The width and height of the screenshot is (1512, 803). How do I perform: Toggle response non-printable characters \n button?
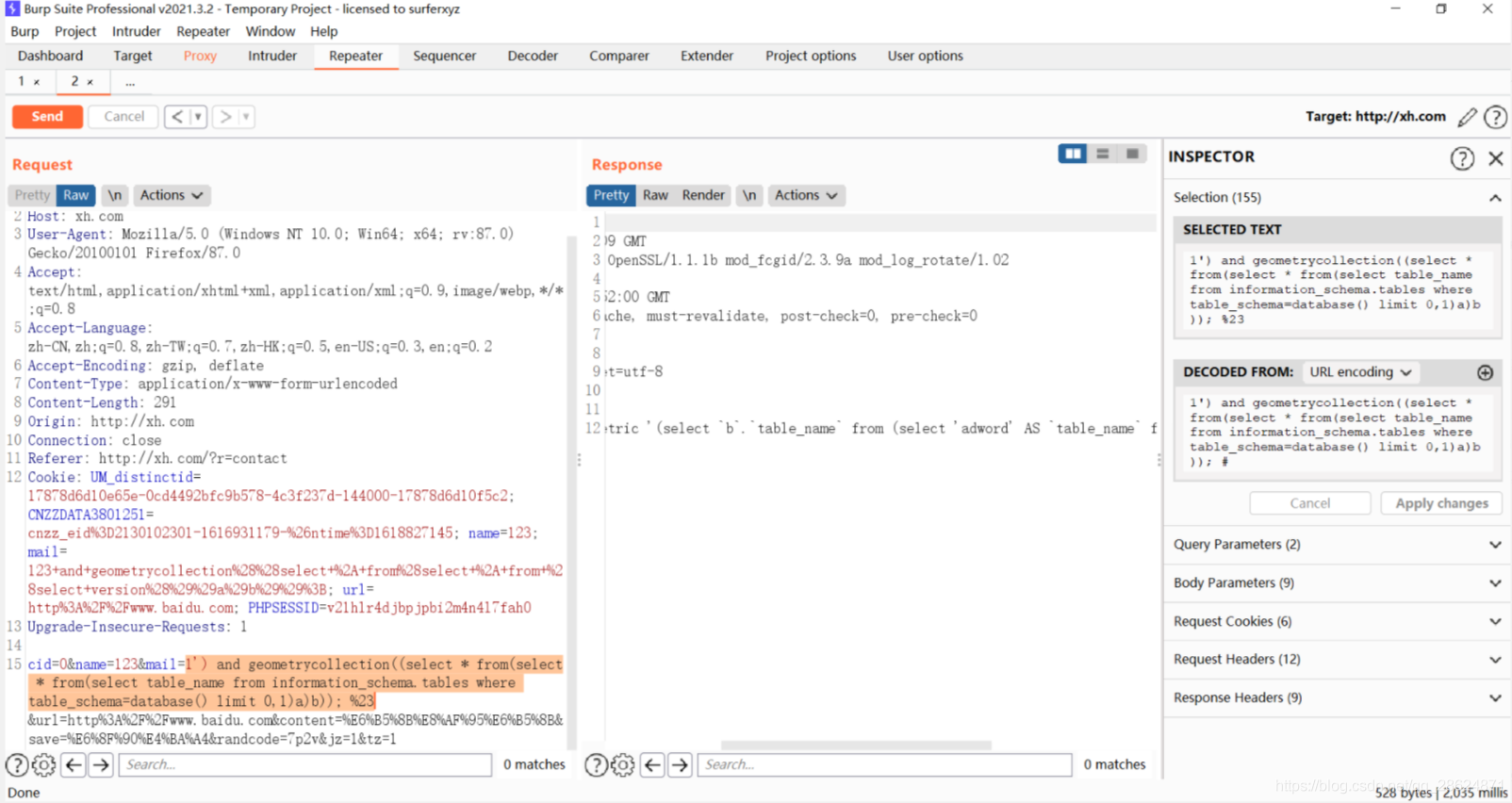(x=748, y=195)
